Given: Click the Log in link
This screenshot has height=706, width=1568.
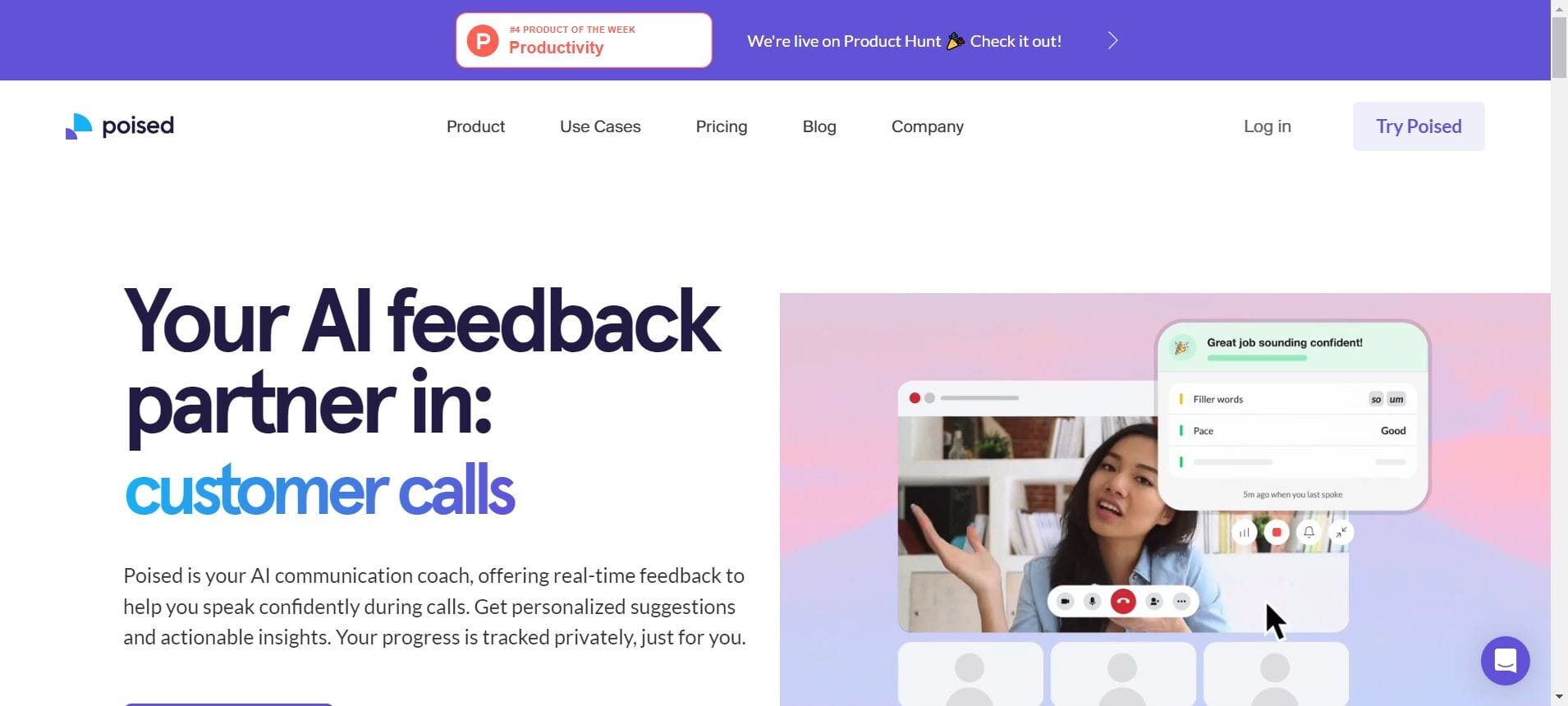Looking at the screenshot, I should click(1268, 126).
